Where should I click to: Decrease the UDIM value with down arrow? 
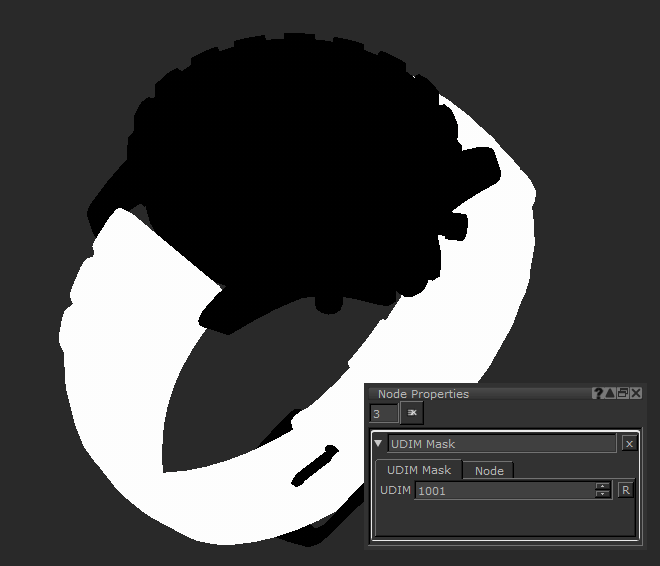602,494
